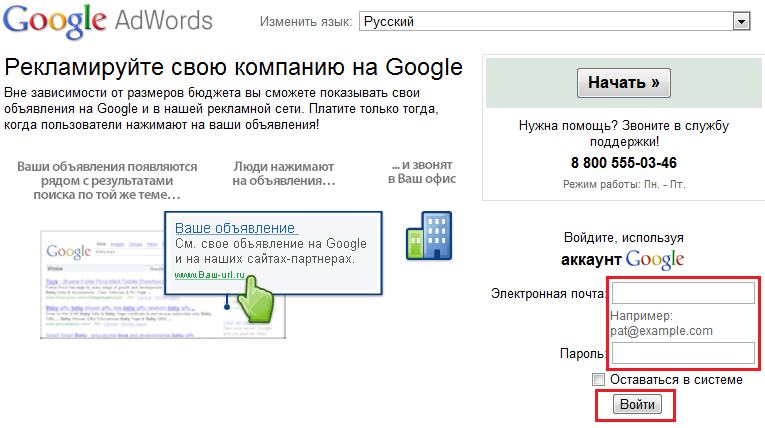Click the caption Люди нажимают на объявления

284,174
